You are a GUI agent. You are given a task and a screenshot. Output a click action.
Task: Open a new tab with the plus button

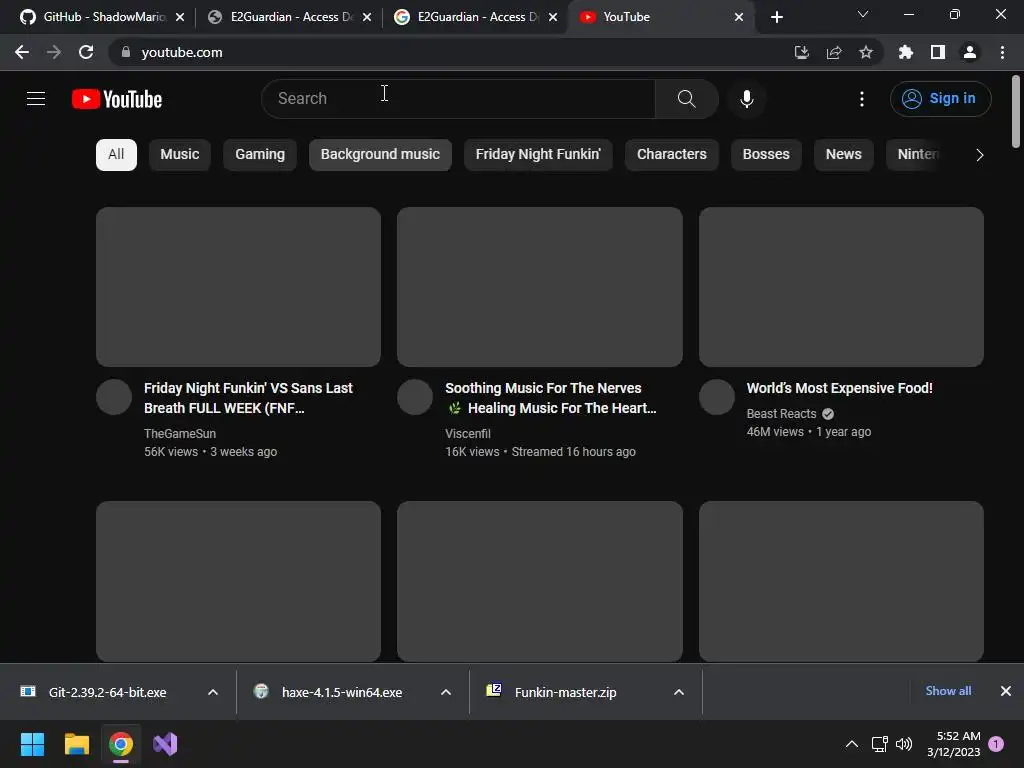click(776, 17)
